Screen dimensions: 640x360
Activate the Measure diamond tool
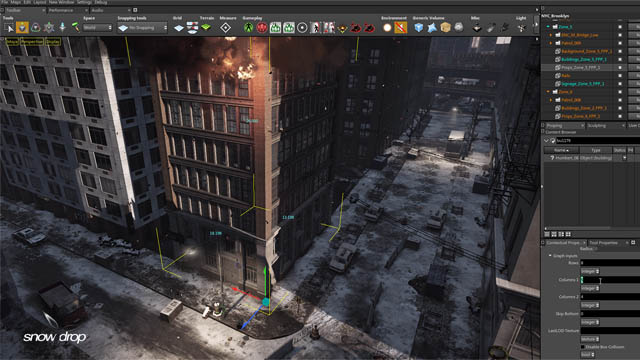tap(225, 28)
